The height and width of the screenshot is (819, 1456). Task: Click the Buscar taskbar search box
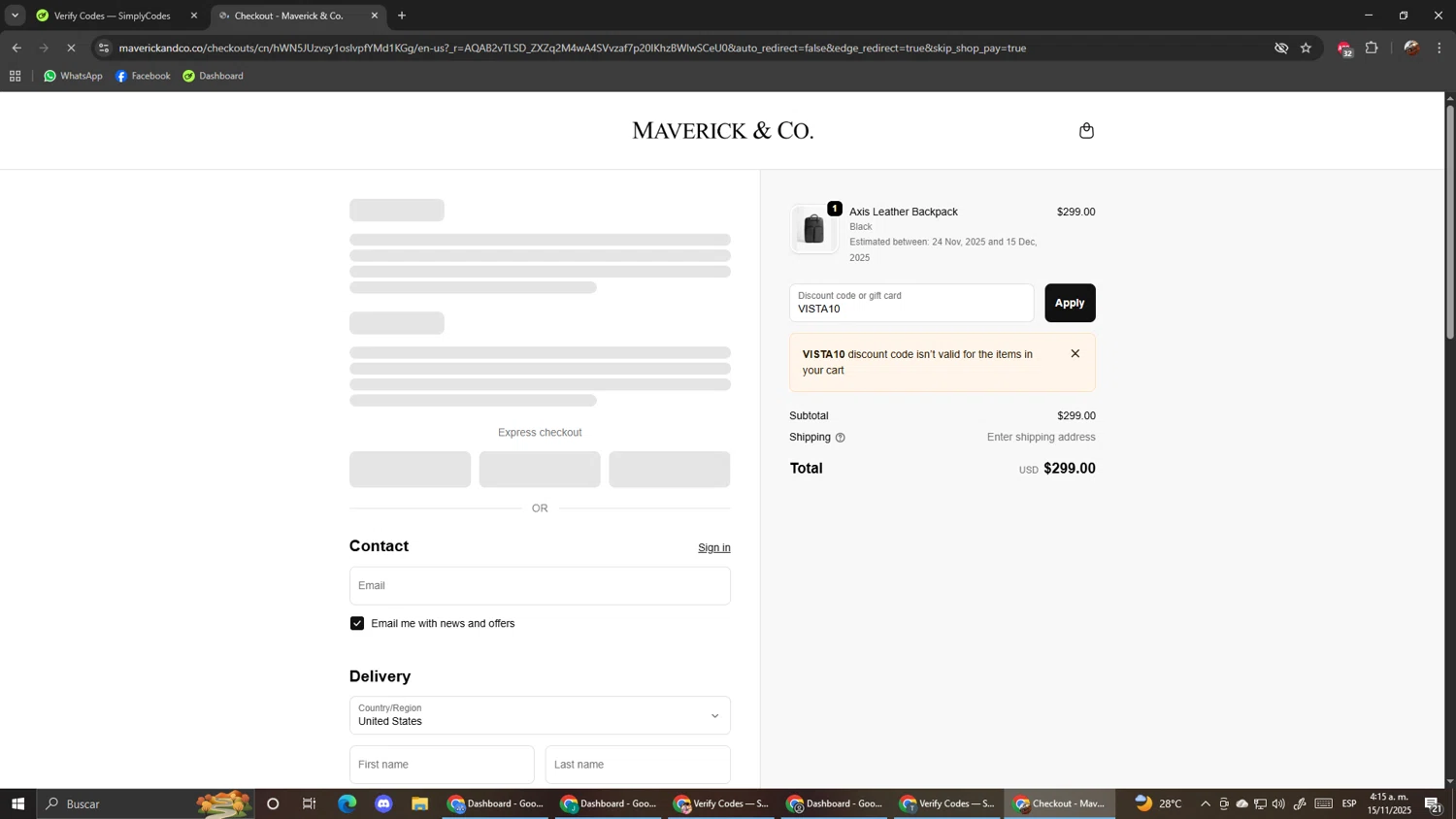(x=146, y=803)
